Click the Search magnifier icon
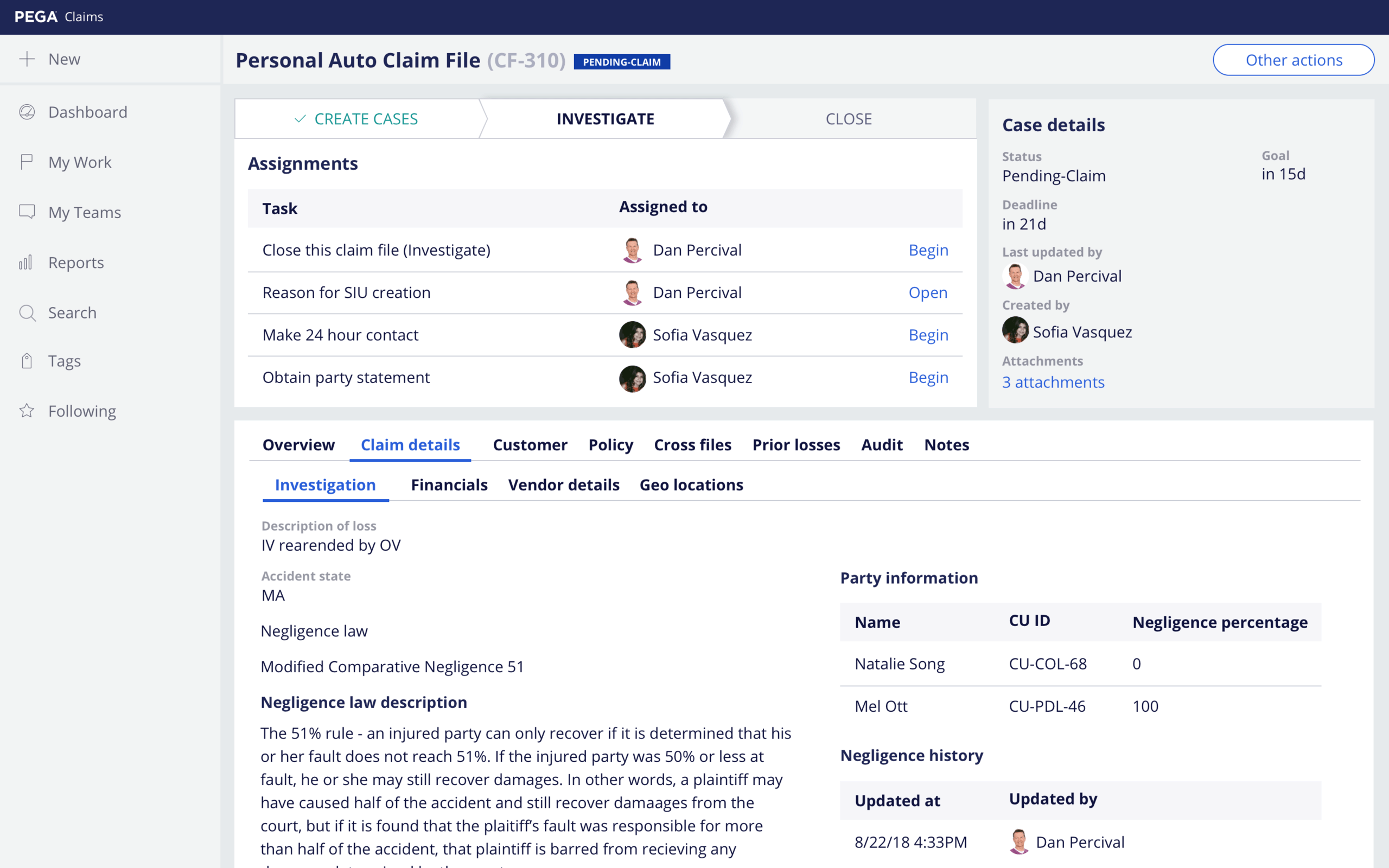This screenshot has width=1389, height=868. pos(27,313)
